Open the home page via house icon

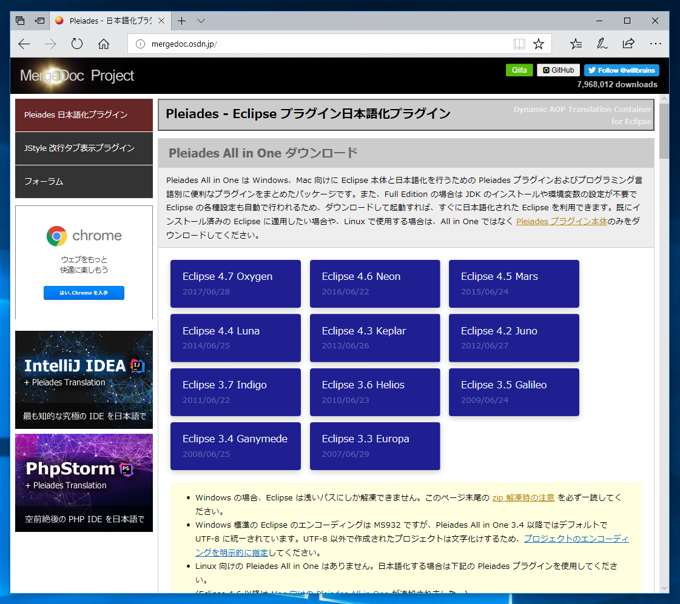pyautogui.click(x=103, y=44)
